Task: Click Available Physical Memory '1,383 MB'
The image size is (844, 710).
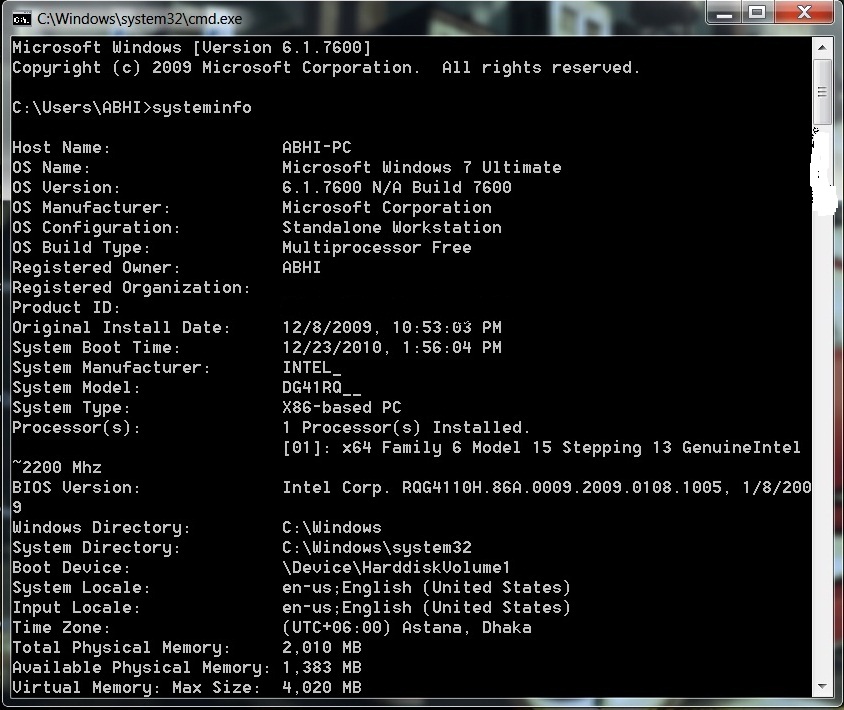Action: (x=322, y=667)
